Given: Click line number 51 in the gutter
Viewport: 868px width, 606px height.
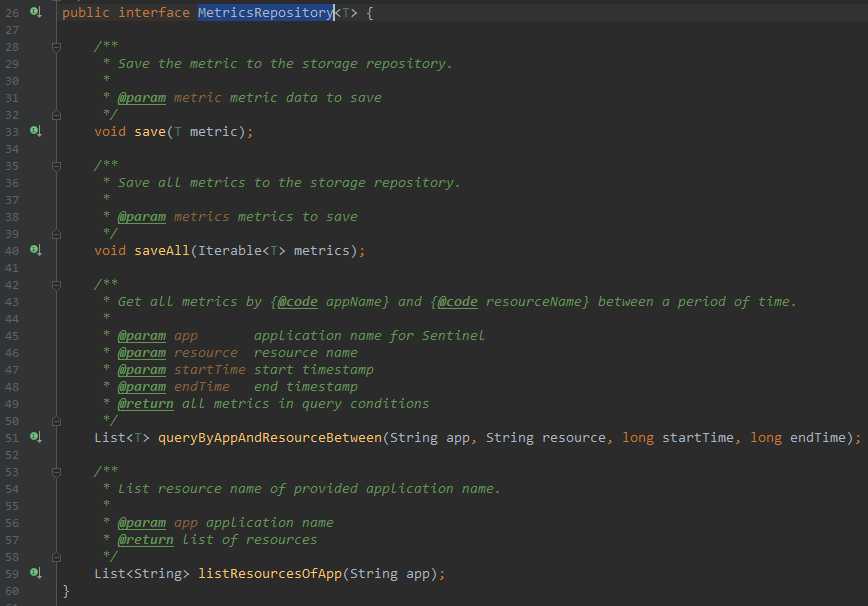Looking at the screenshot, I should coord(12,438).
